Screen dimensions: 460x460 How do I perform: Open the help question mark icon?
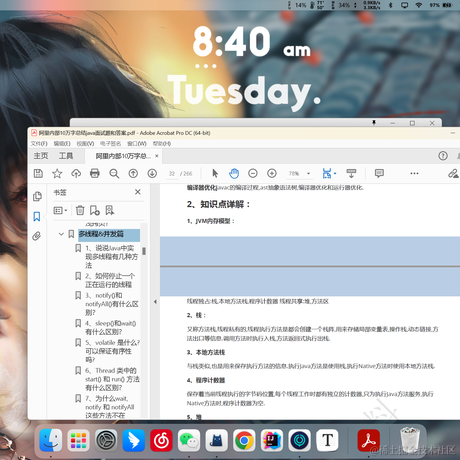click(443, 156)
